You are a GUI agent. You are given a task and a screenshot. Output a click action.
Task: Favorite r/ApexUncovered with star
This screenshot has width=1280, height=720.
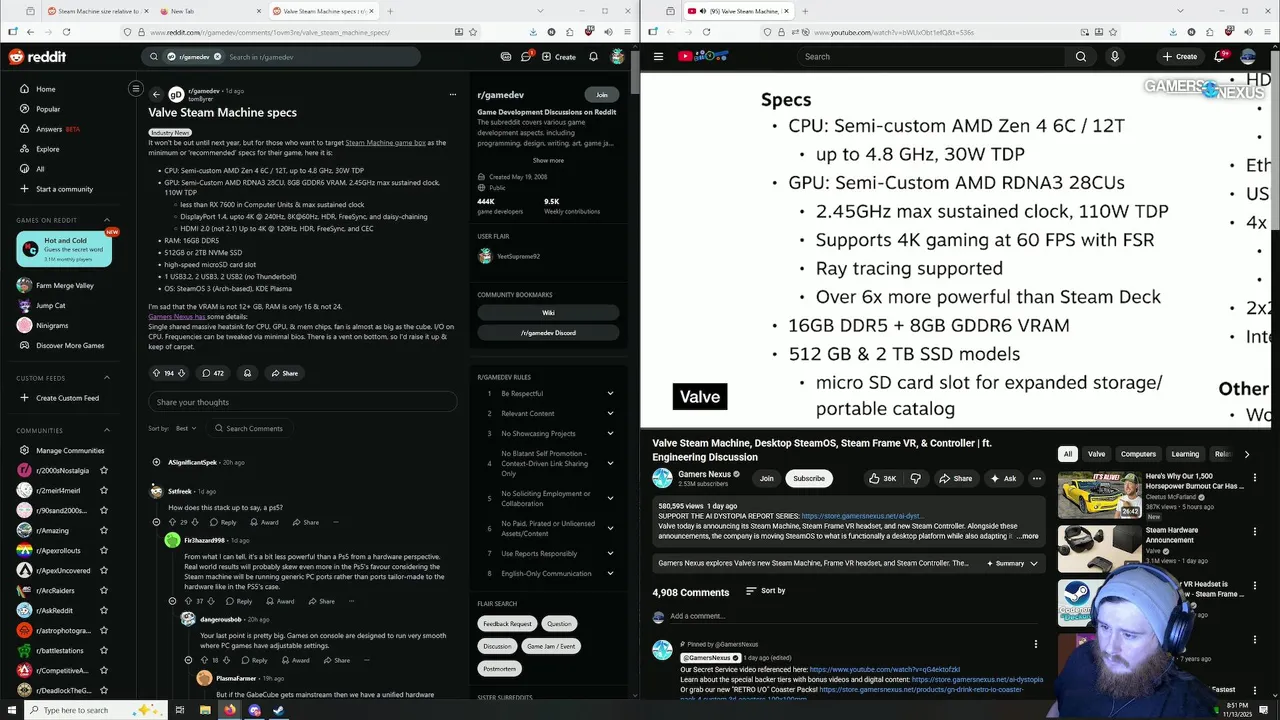(x=104, y=570)
